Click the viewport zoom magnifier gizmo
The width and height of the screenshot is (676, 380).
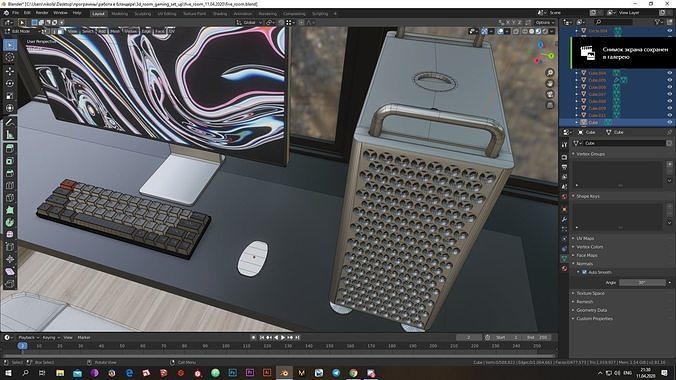click(x=550, y=72)
